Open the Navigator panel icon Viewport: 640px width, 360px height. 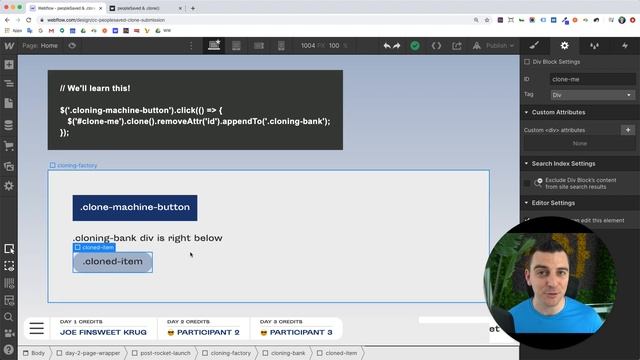9,84
